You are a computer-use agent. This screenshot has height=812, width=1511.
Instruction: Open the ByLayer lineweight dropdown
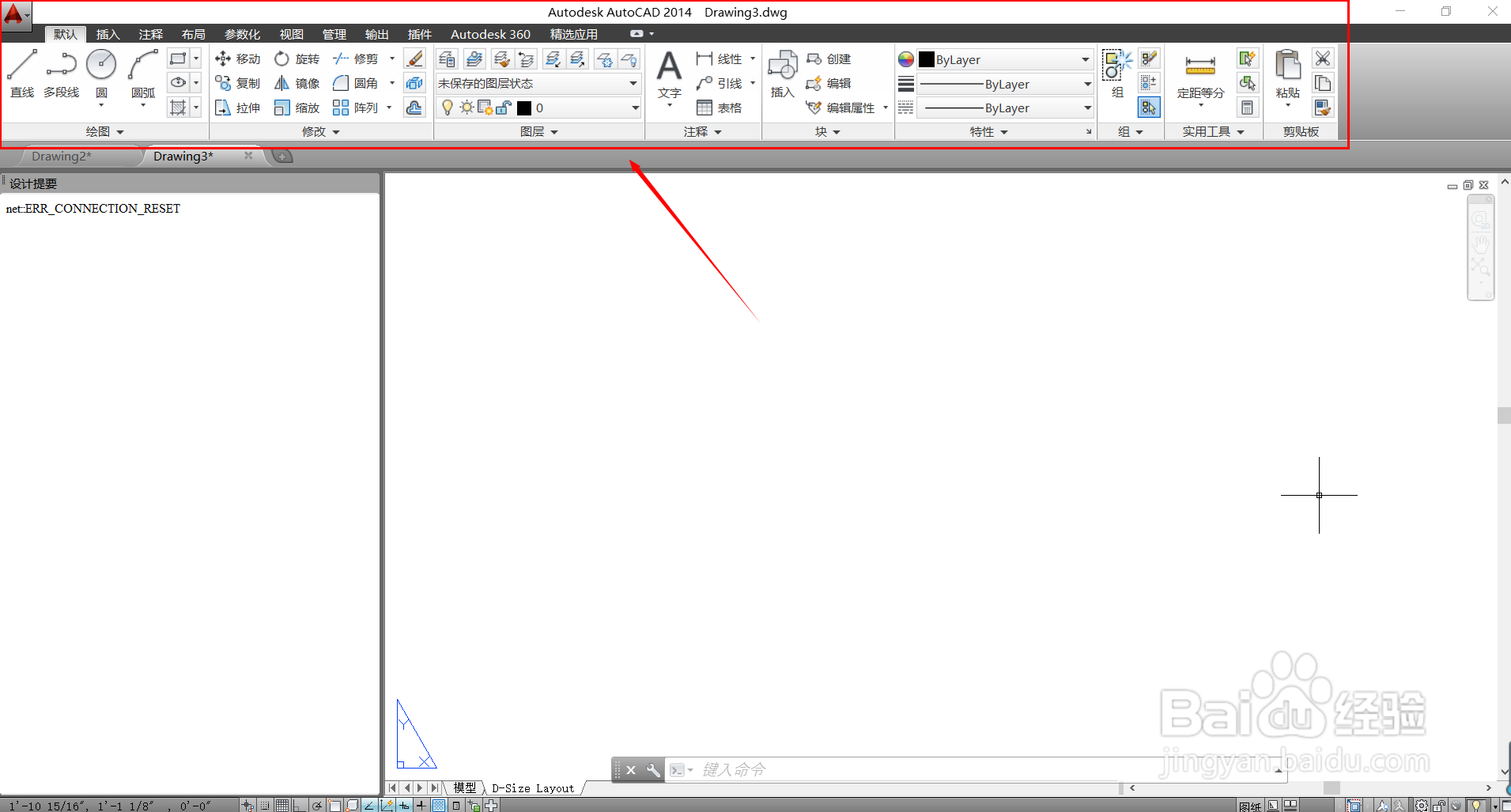click(1005, 84)
